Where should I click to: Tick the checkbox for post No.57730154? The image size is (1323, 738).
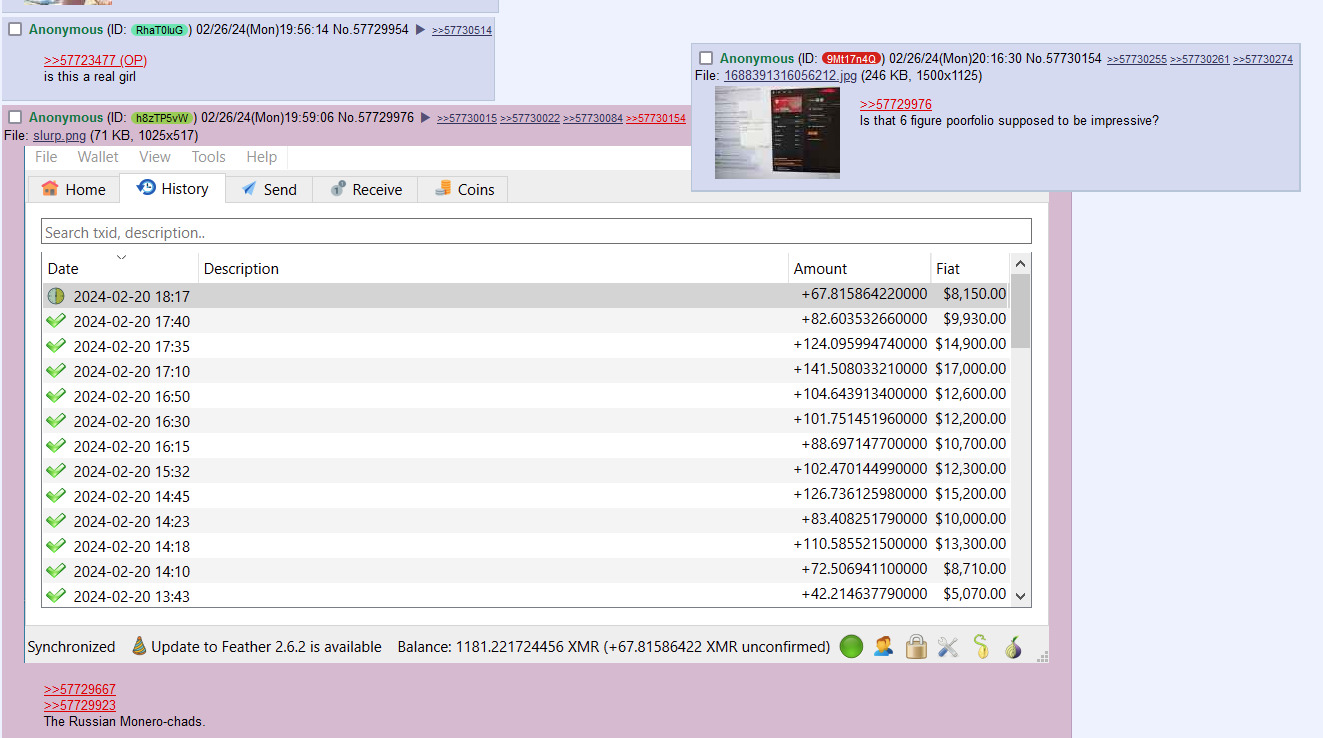pyautogui.click(x=706, y=59)
